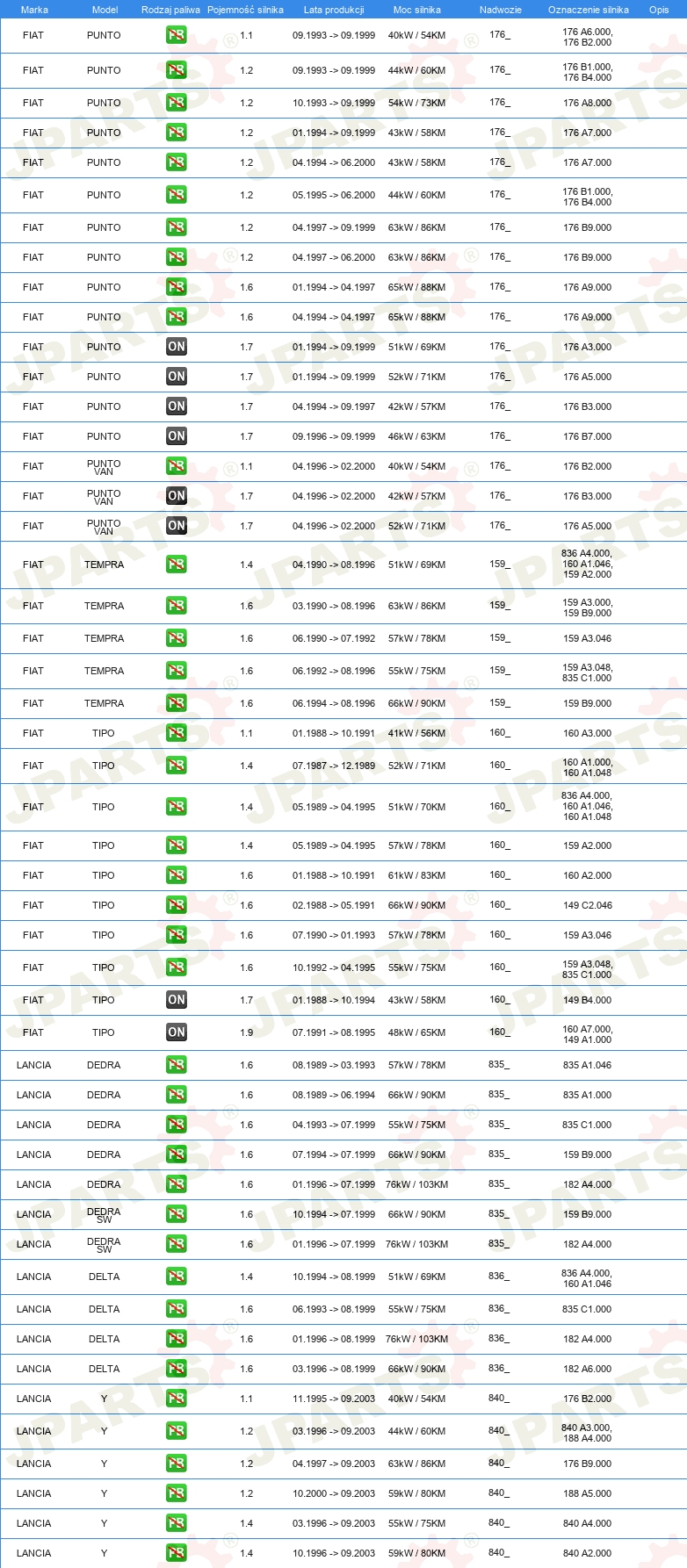This screenshot has width=687, height=1568.
Task: Select the diesel ON icon for Tipo 1.7 43kW/58KM
Action: click(x=177, y=1000)
